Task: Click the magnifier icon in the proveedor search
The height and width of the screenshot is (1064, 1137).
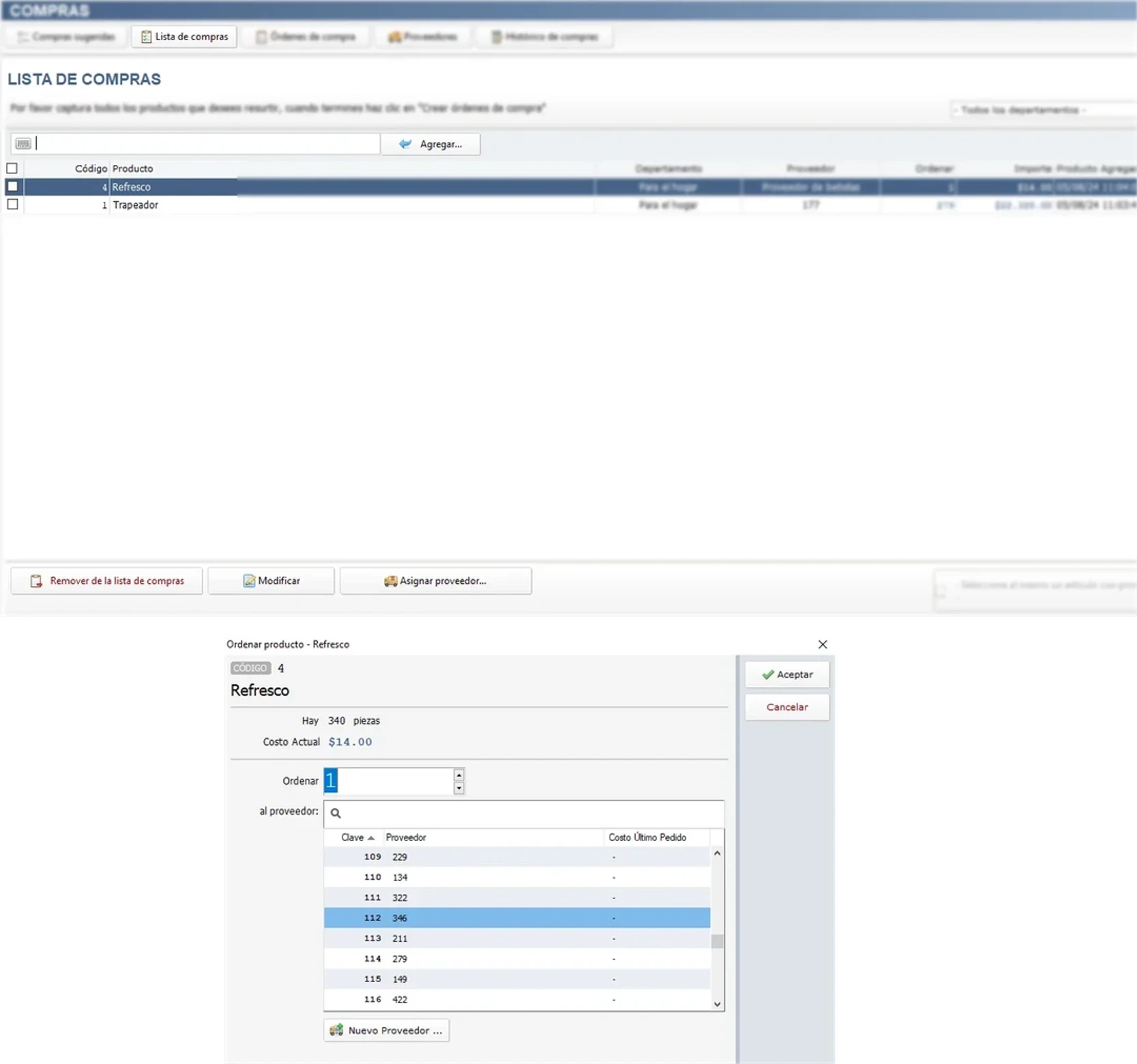Action: [336, 813]
